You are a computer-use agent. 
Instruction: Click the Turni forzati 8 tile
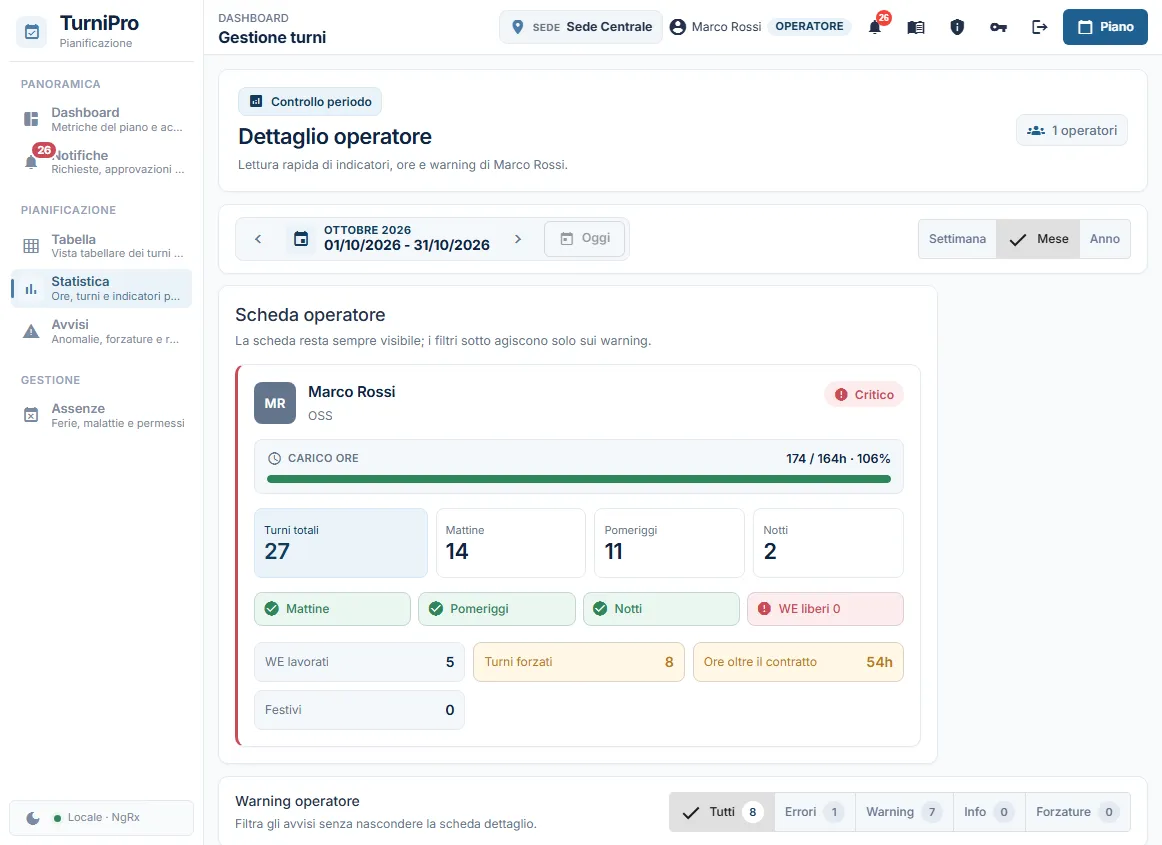[579, 662]
